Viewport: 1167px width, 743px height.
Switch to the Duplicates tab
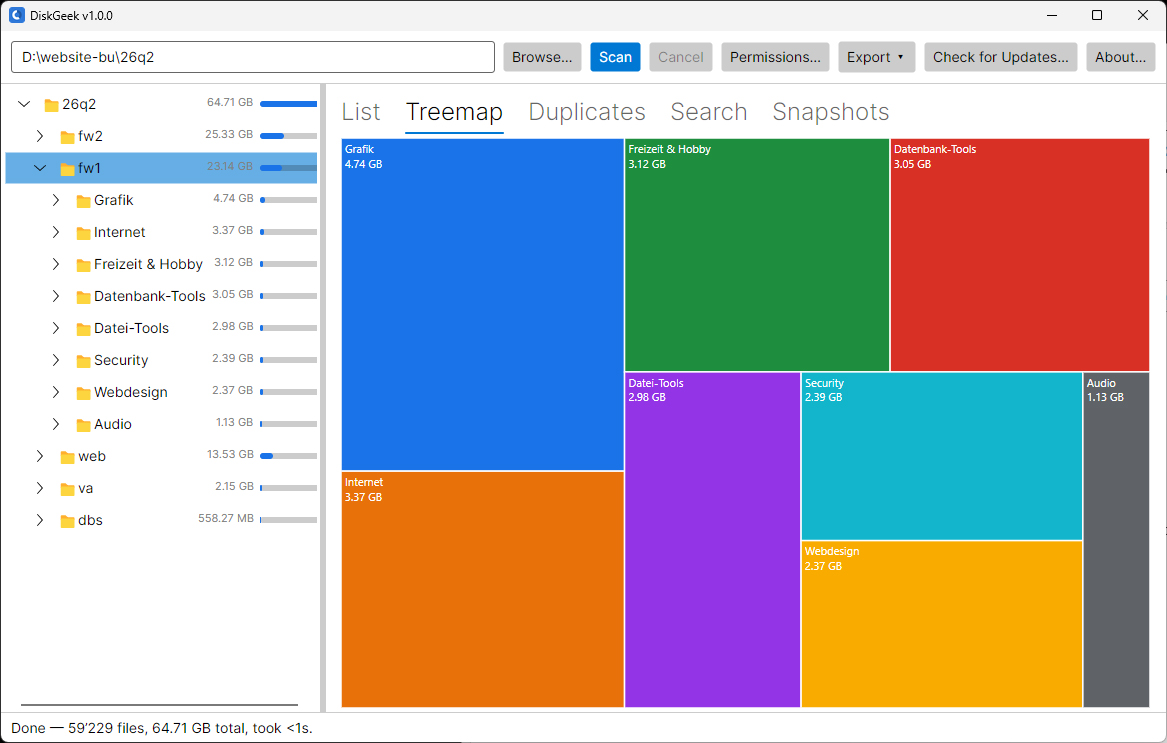tap(586, 112)
